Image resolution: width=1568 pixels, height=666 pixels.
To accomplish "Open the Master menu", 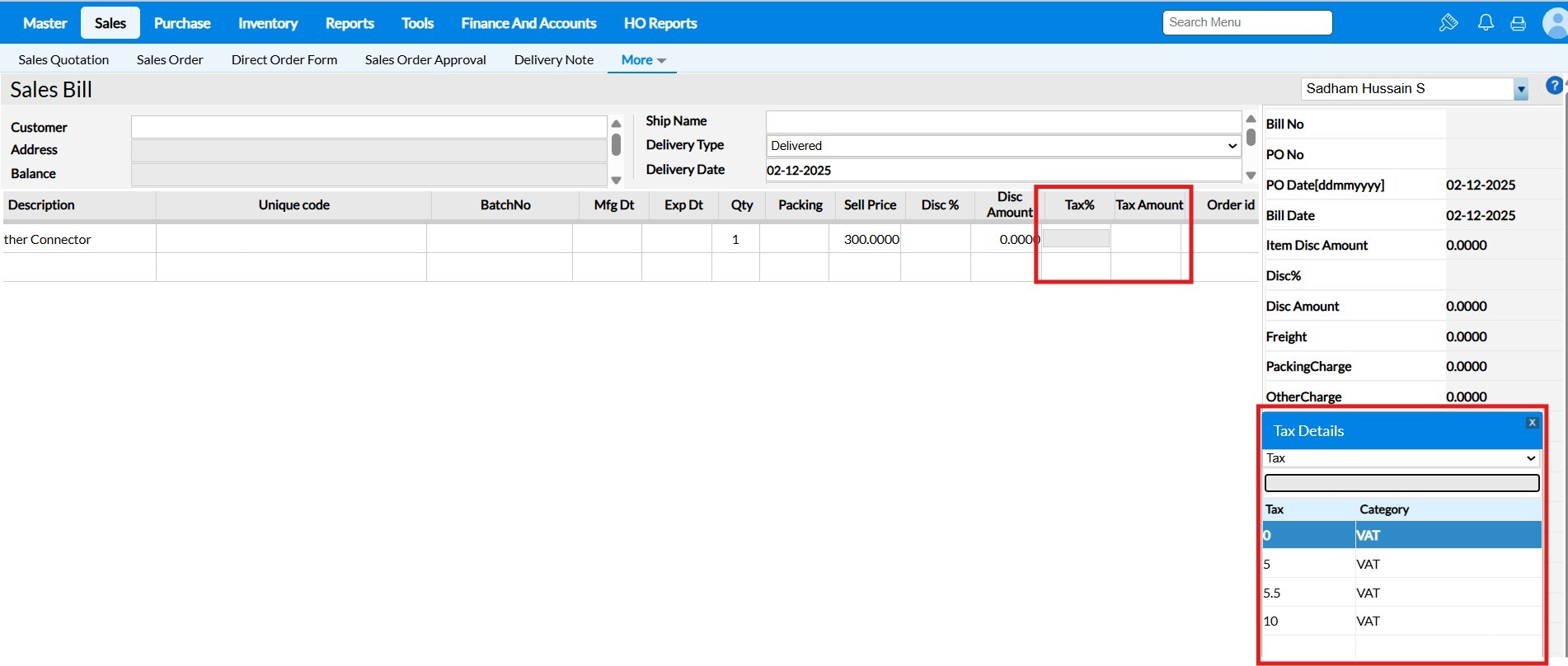I will [45, 23].
